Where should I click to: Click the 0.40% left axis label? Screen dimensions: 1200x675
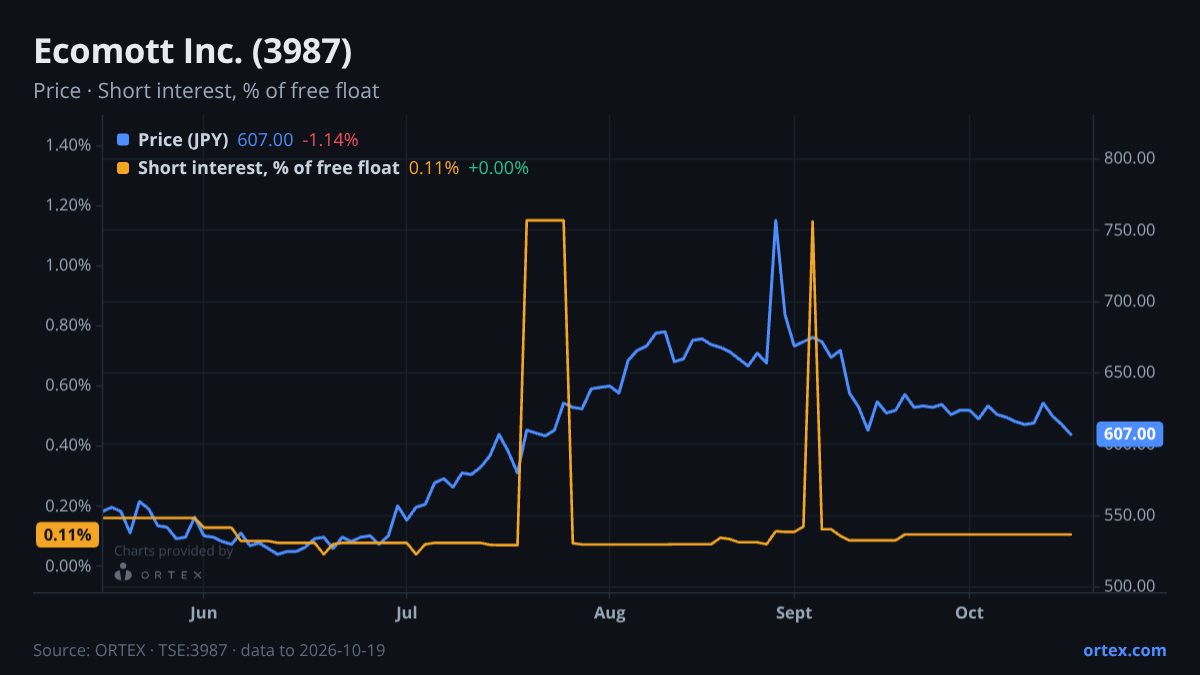click(68, 445)
